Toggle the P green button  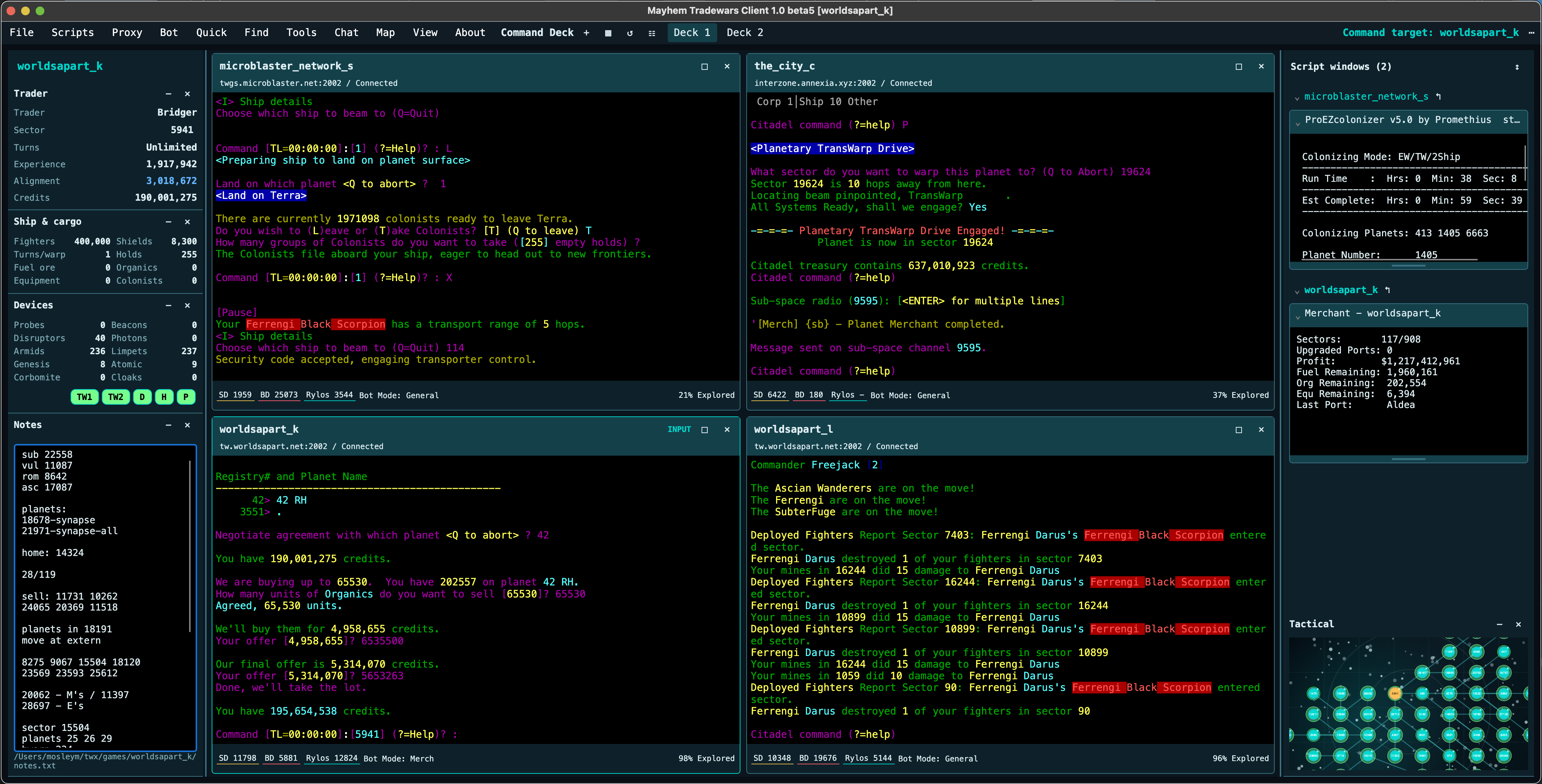(186, 397)
